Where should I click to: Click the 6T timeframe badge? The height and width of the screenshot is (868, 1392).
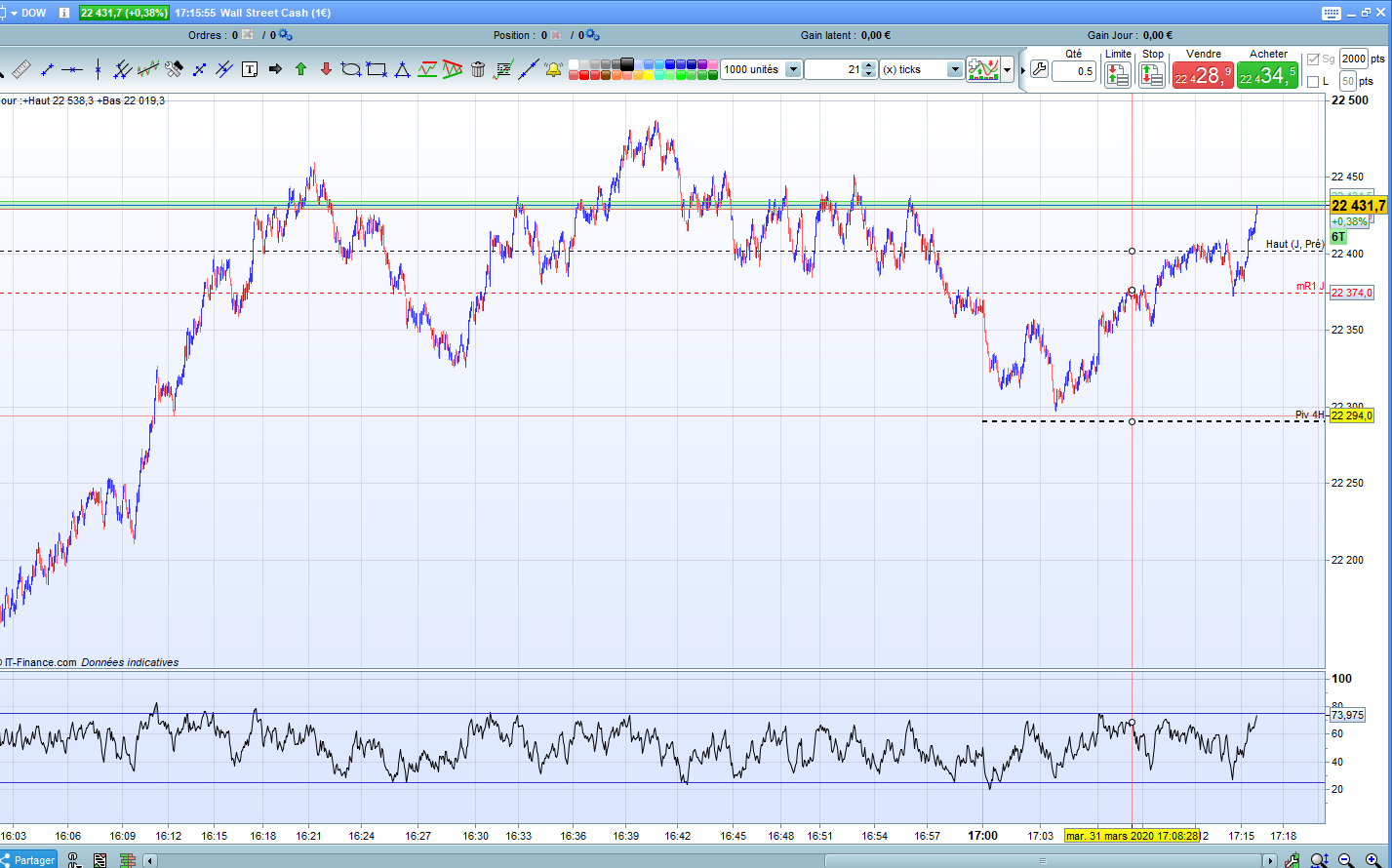pos(1338,237)
